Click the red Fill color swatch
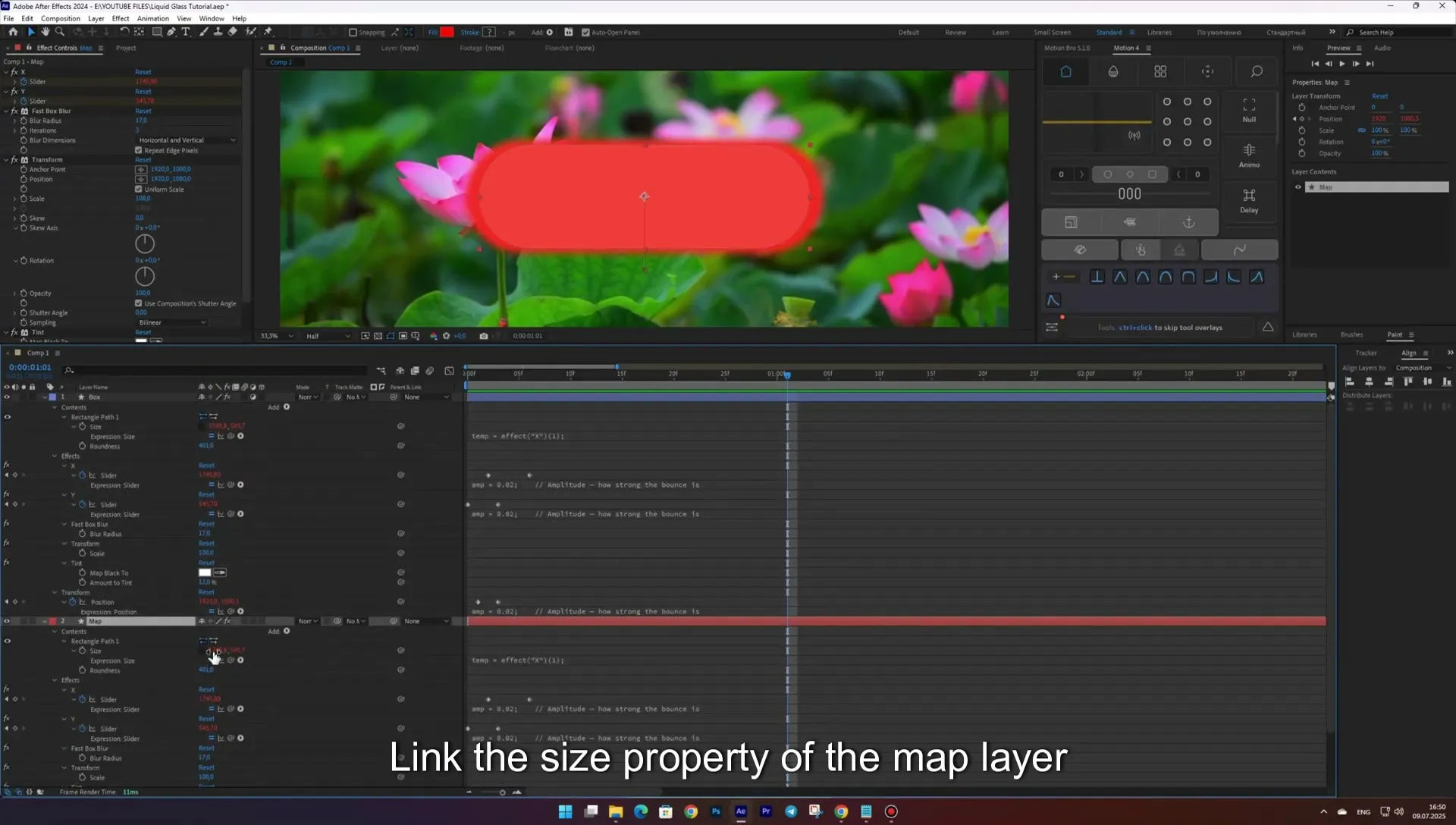Screen dimensions: 1456x825 click(447, 32)
